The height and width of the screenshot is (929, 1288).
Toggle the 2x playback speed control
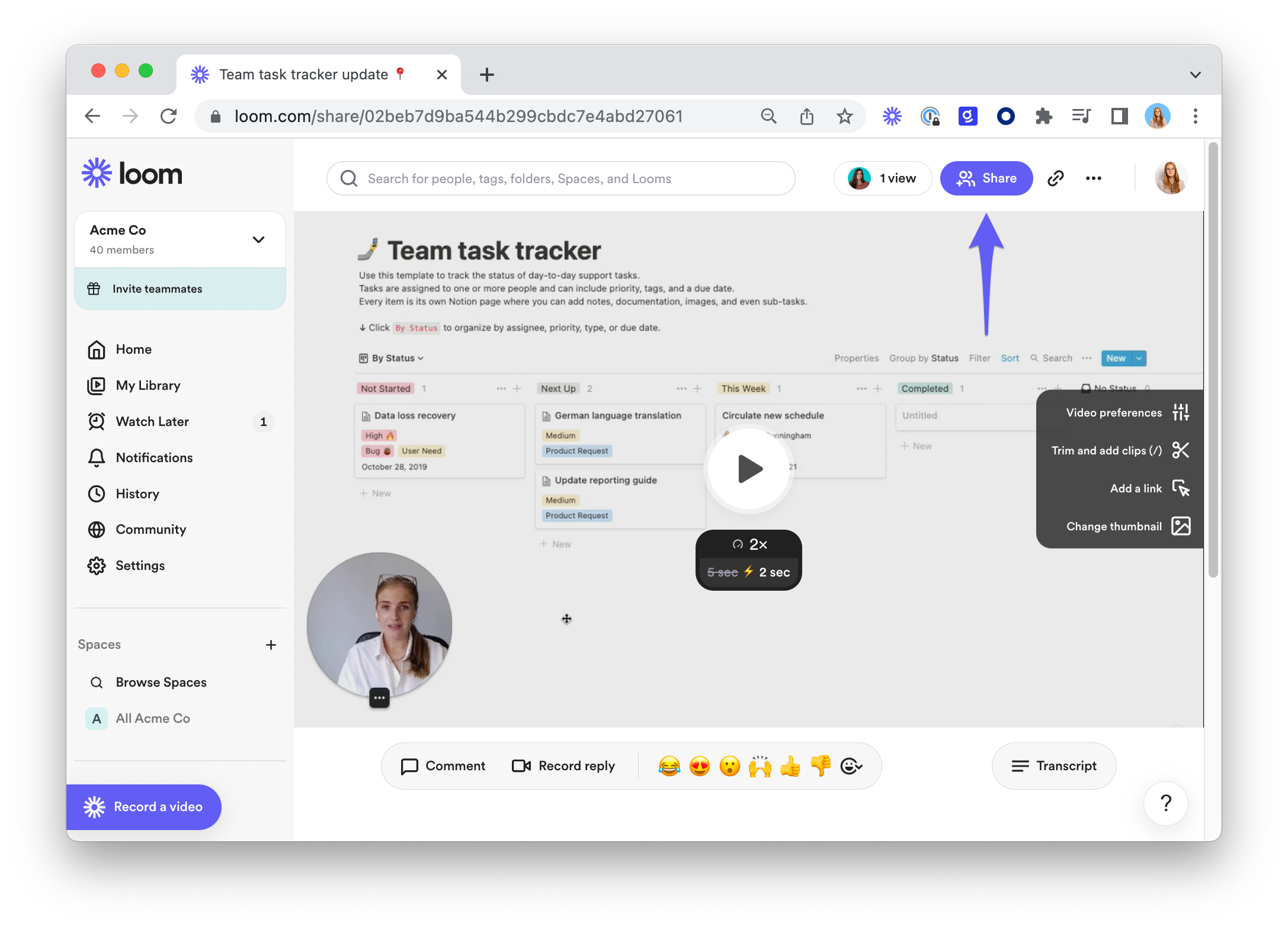(x=749, y=544)
